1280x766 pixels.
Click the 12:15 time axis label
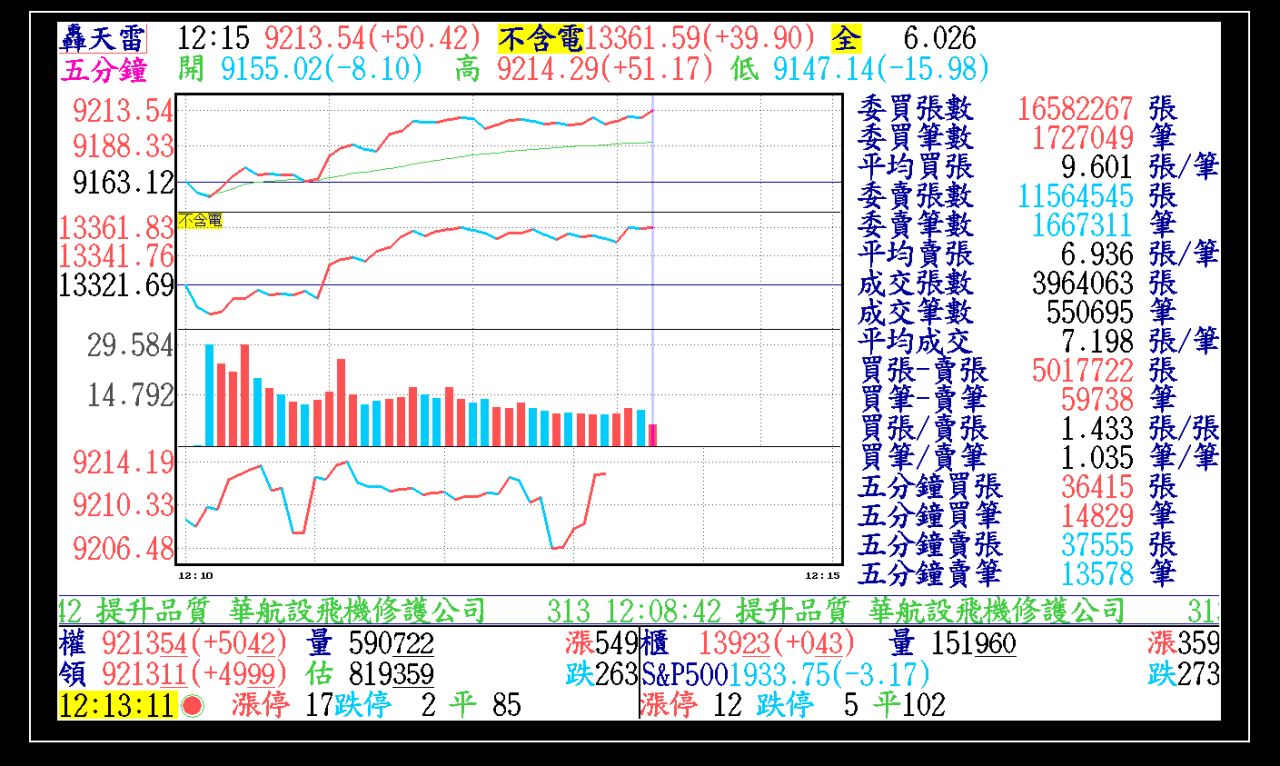(822, 576)
